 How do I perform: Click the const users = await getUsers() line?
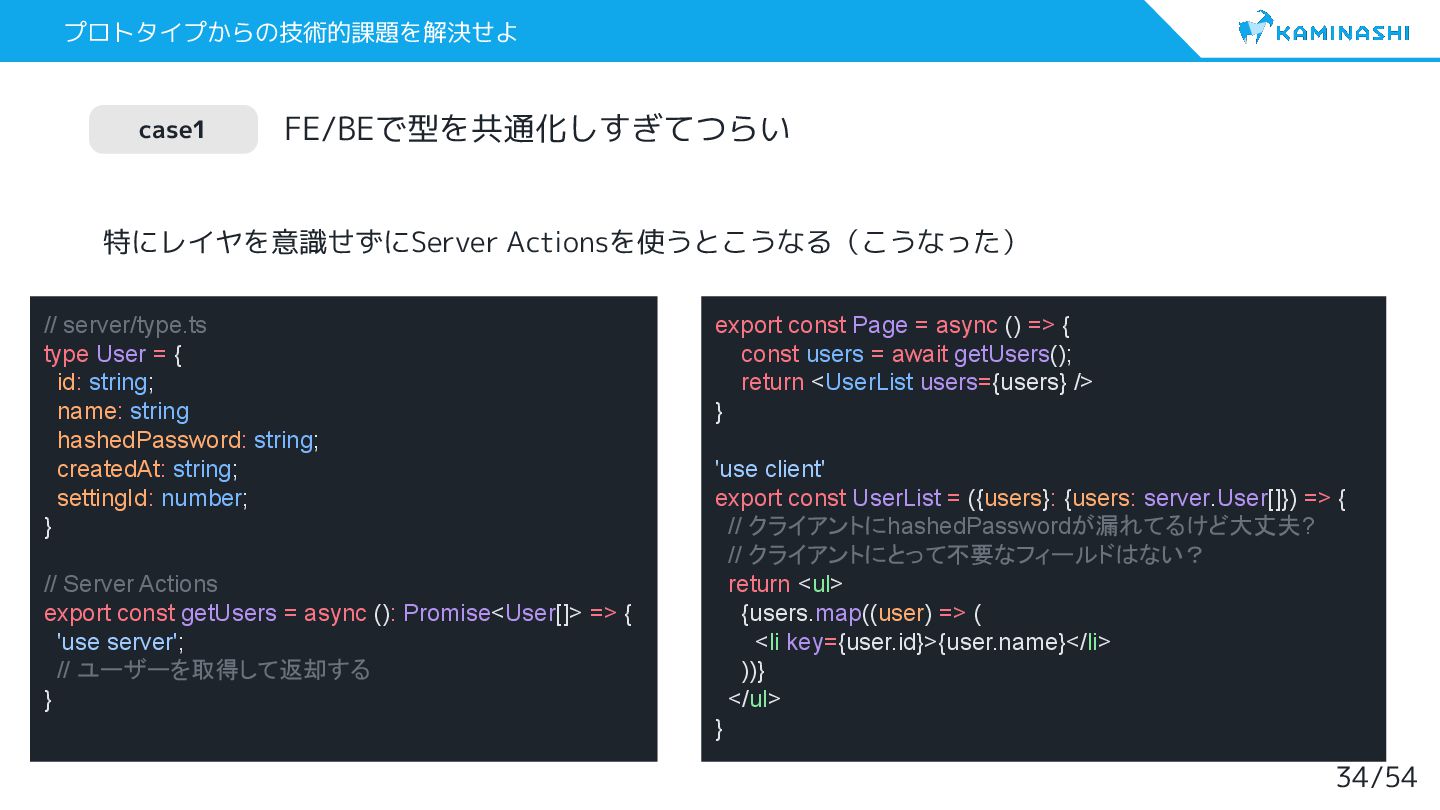(907, 354)
